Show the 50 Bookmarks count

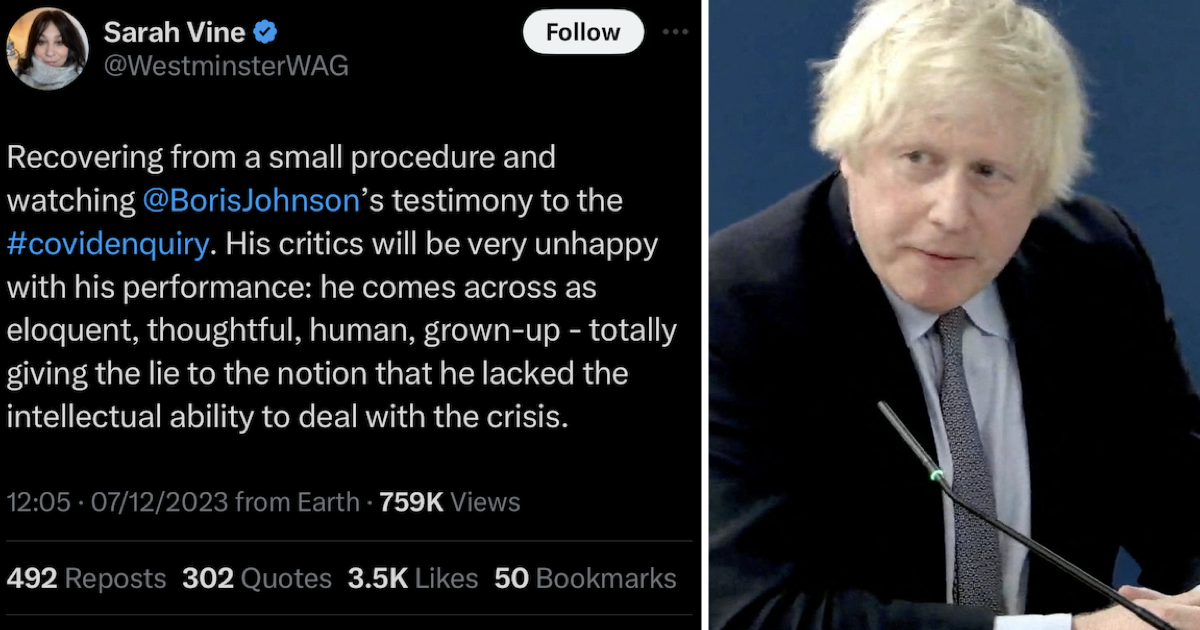[x=586, y=578]
